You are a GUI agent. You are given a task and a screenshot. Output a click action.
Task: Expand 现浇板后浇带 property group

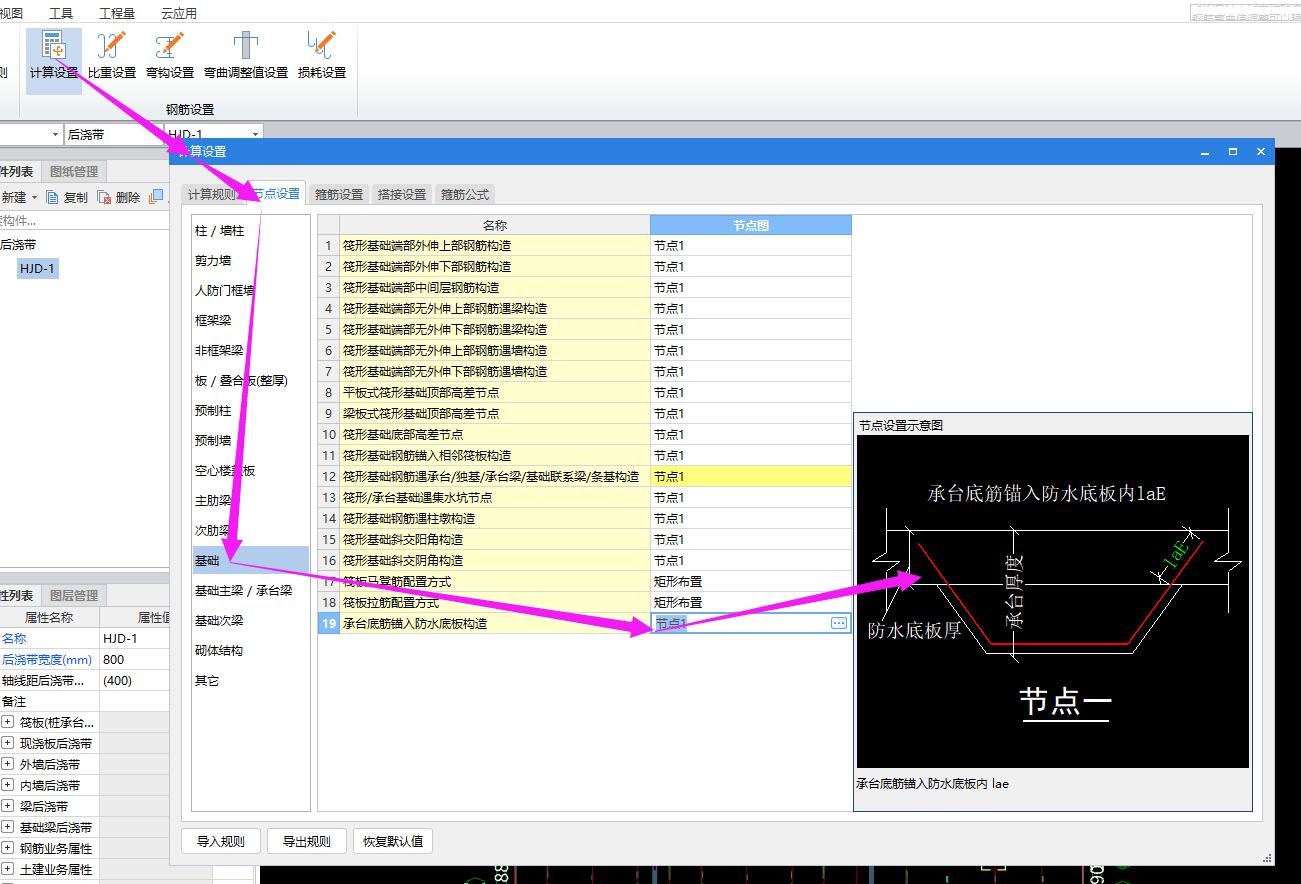8,743
